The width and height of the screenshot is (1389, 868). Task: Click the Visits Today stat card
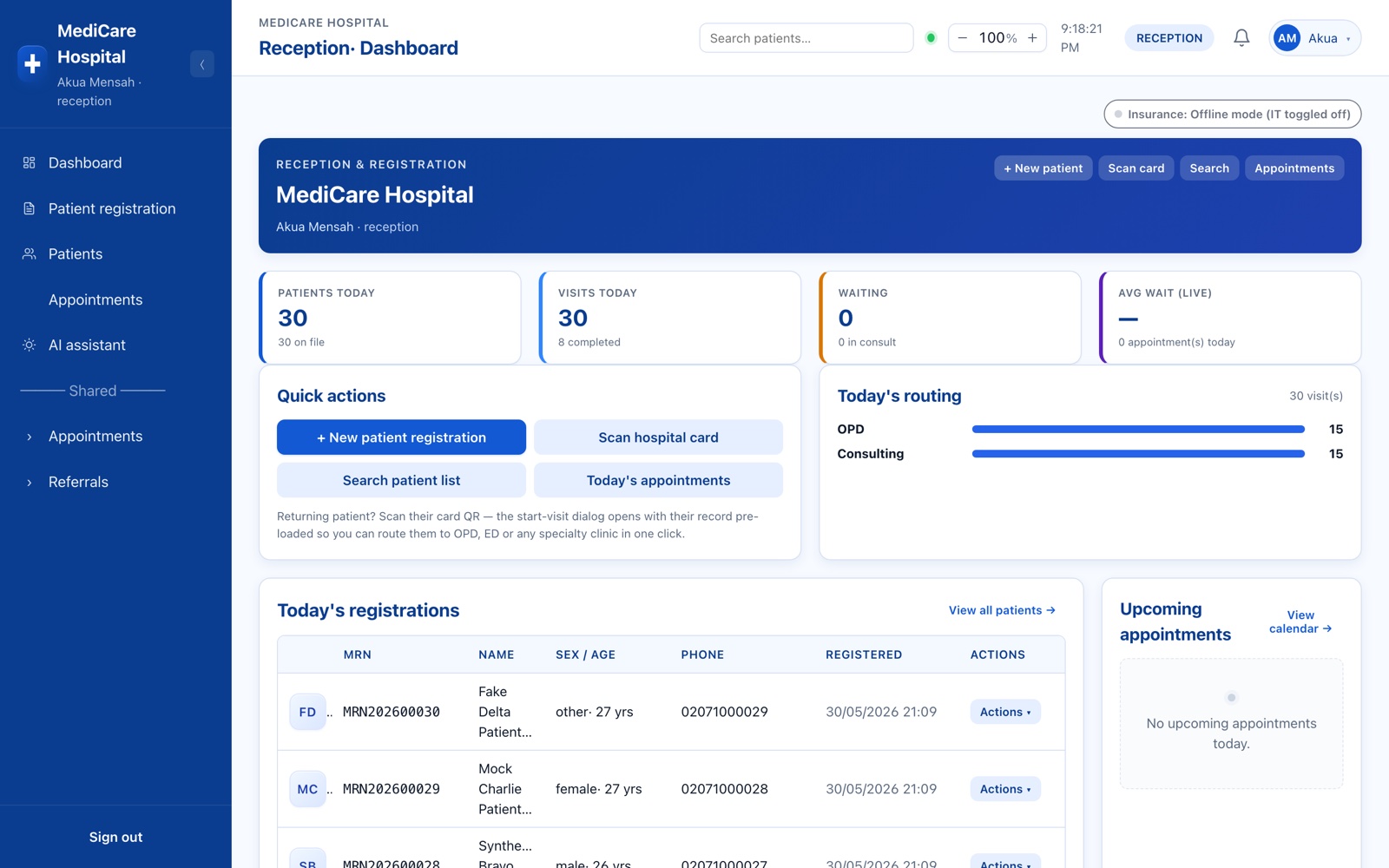(669, 318)
